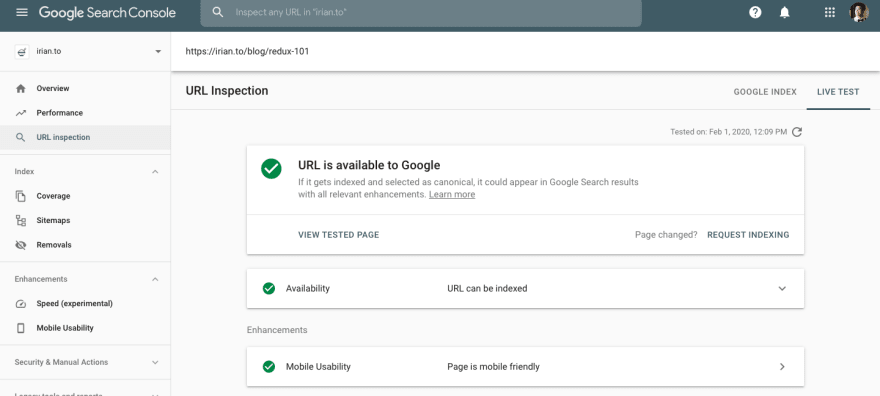880x396 pixels.
Task: Follow the Learn more link
Action: [x=452, y=195]
